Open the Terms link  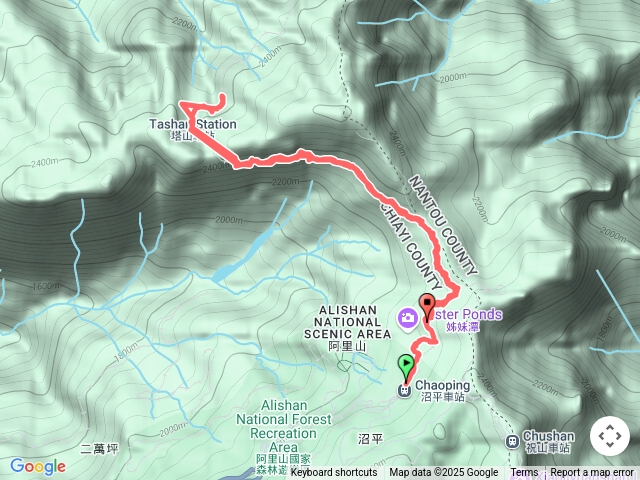[524, 473]
